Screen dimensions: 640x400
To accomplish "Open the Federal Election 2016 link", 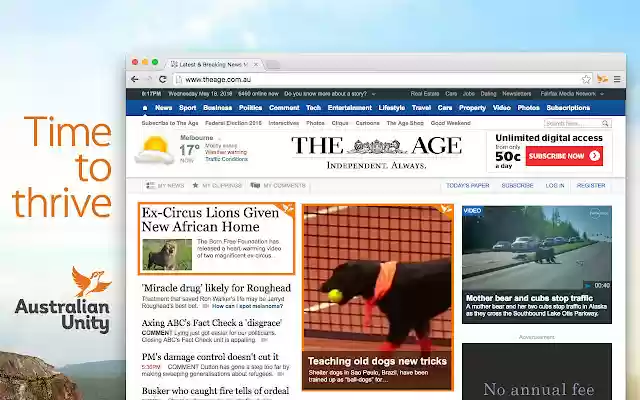I will point(233,123).
